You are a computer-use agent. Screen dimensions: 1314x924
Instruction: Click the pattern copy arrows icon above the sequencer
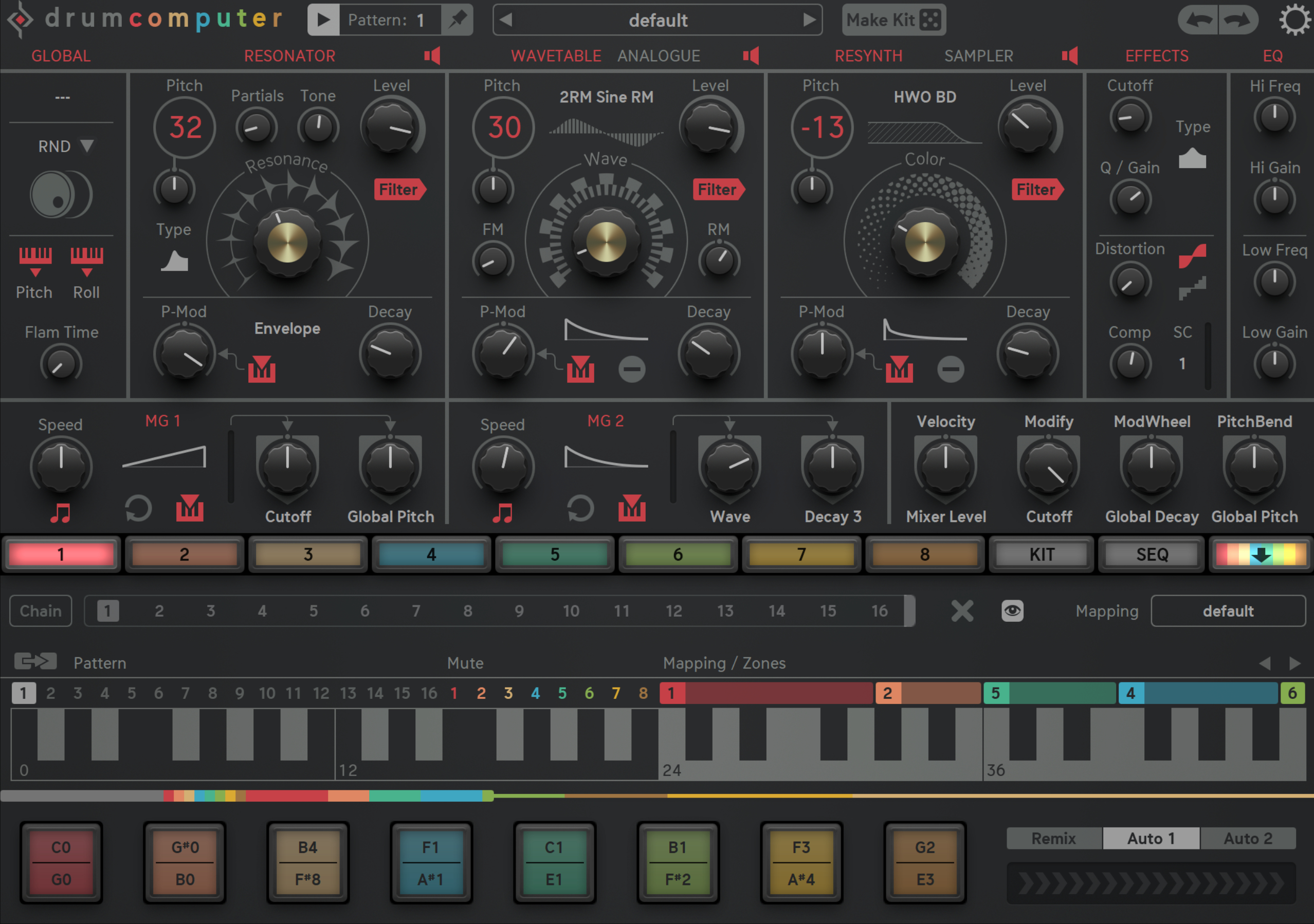[x=35, y=662]
